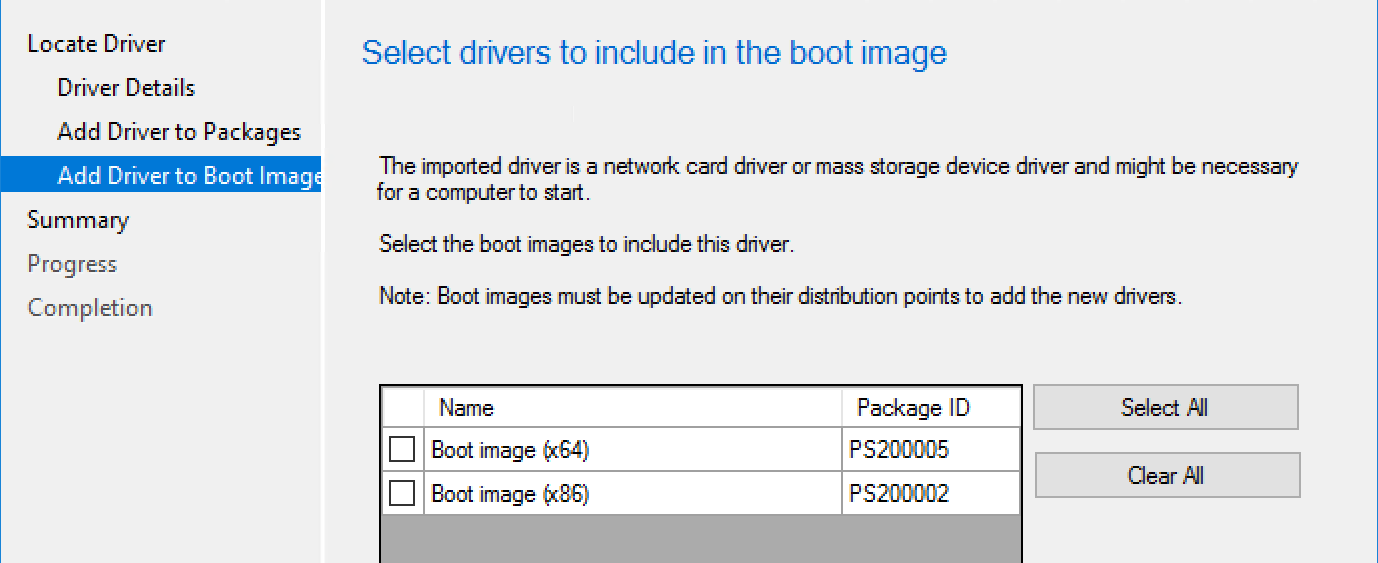Click the 'Select drivers to include' page heading

654,53
